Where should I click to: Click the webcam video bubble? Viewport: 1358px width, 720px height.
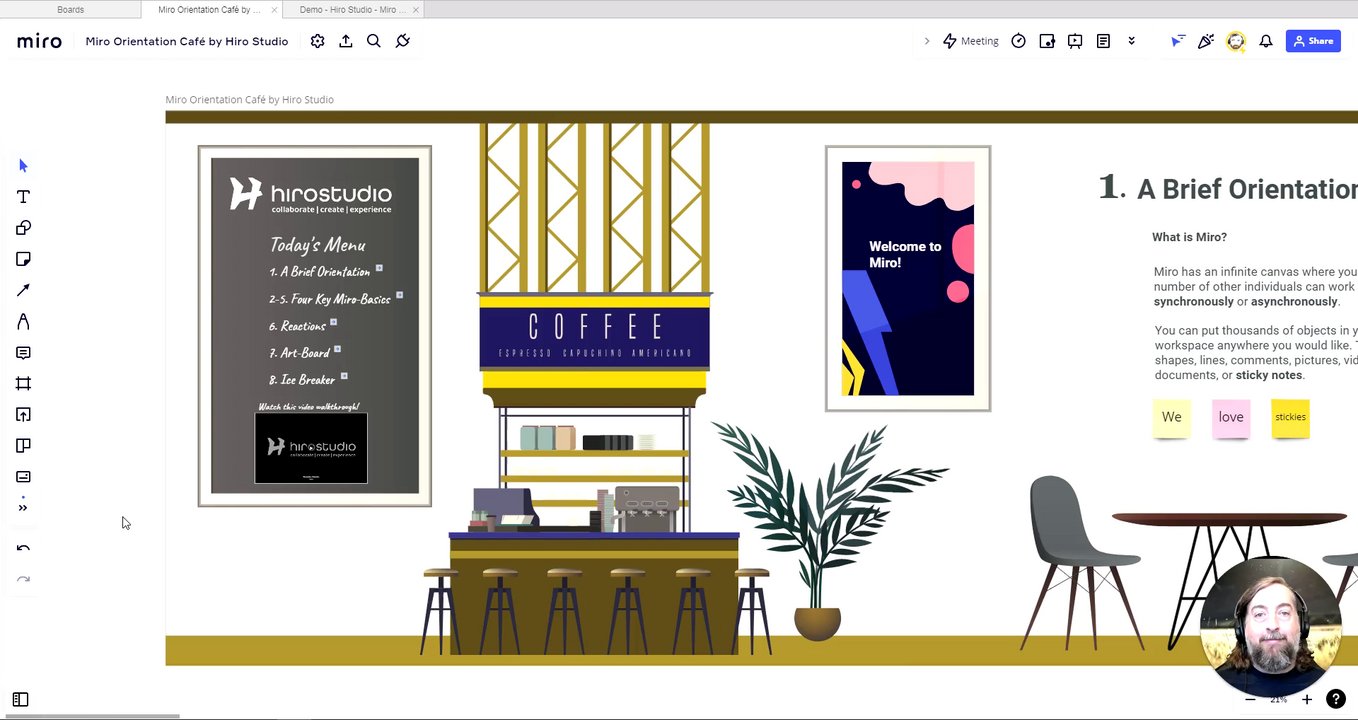[1271, 625]
